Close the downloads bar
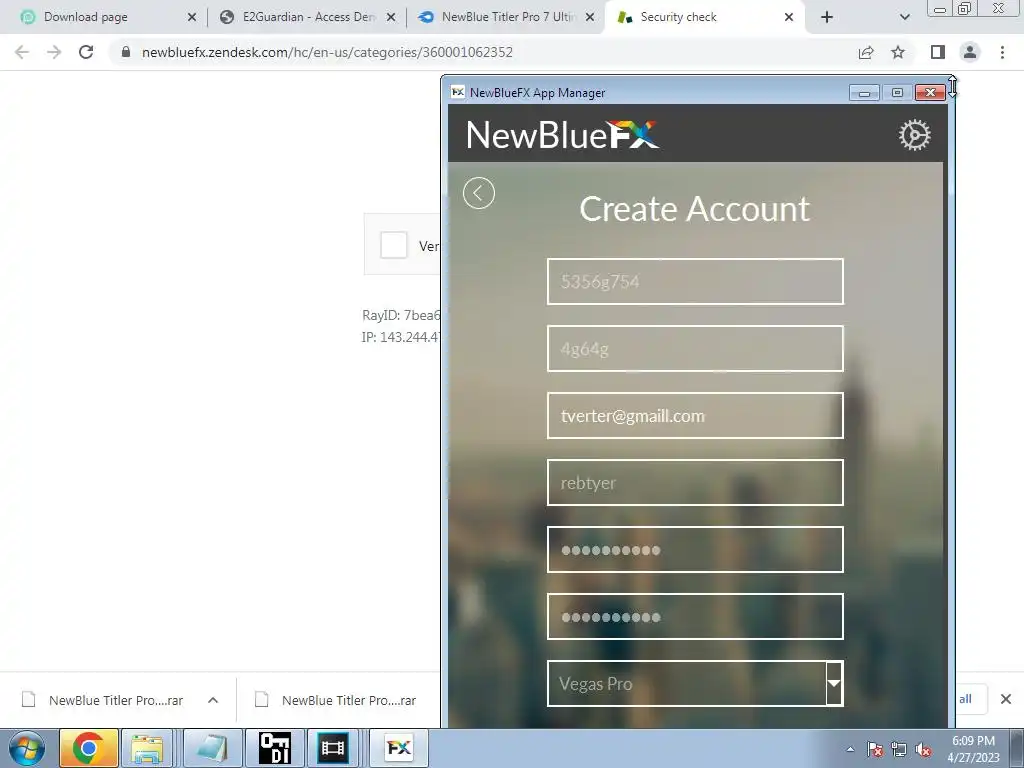Image resolution: width=1024 pixels, height=768 pixels. pos(1006,699)
